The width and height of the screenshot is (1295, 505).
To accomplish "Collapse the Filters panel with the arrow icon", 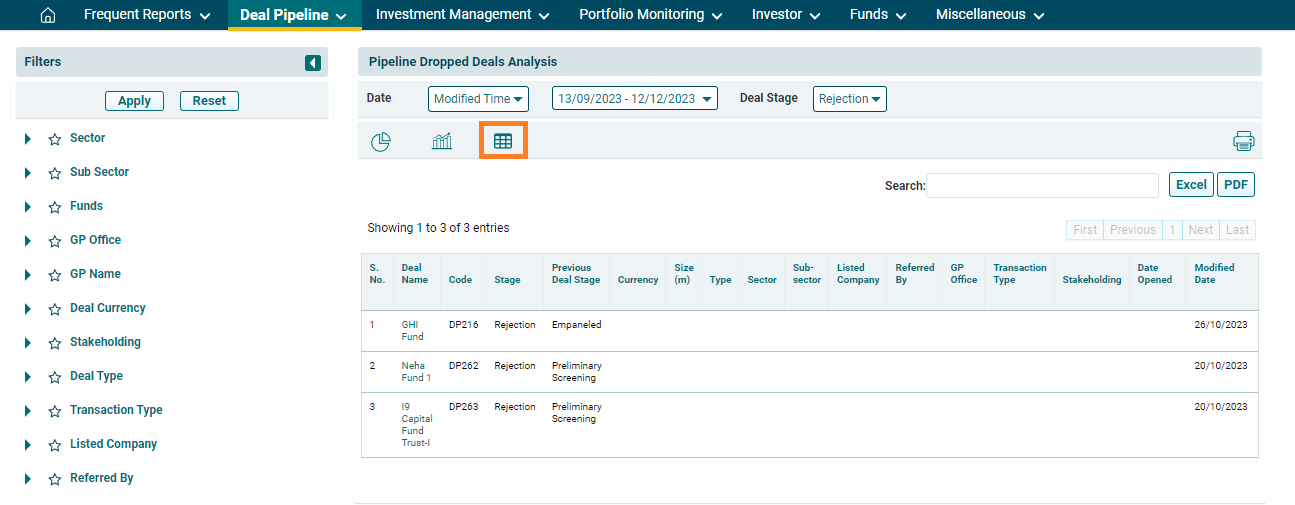I will 313,63.
